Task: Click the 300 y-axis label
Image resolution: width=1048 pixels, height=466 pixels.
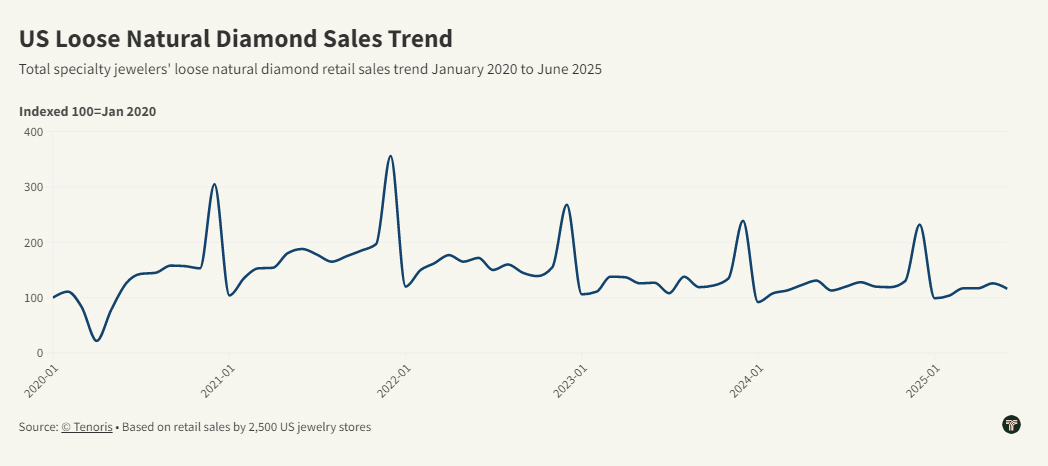Action: pos(33,187)
